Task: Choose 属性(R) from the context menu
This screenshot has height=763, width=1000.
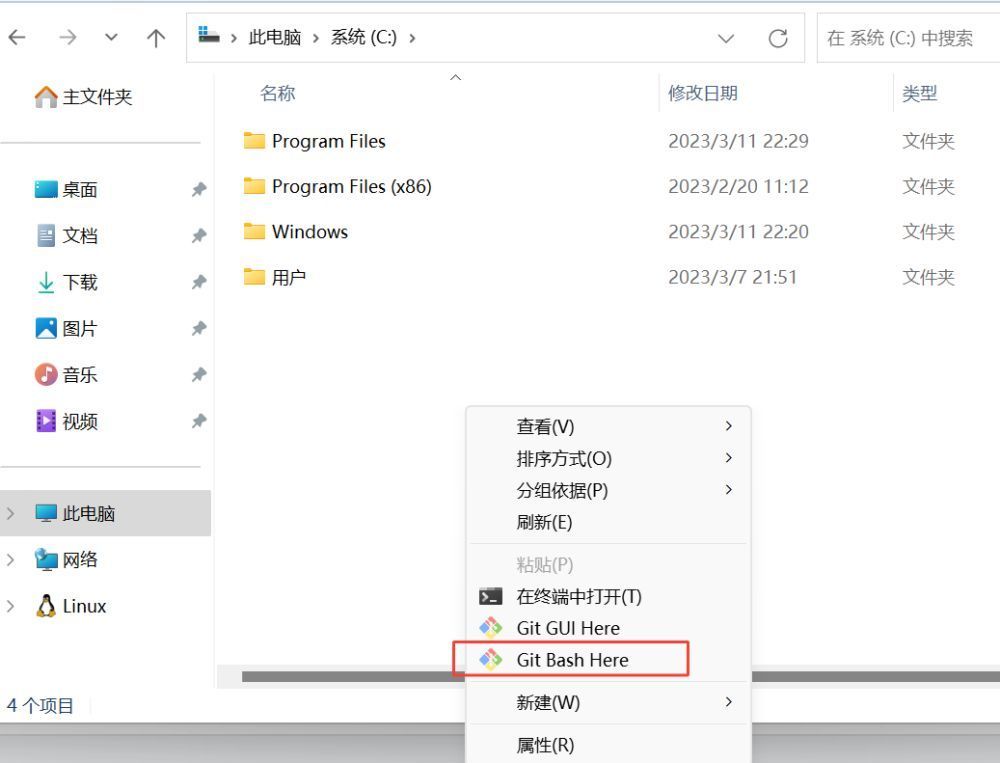Action: tap(608, 744)
